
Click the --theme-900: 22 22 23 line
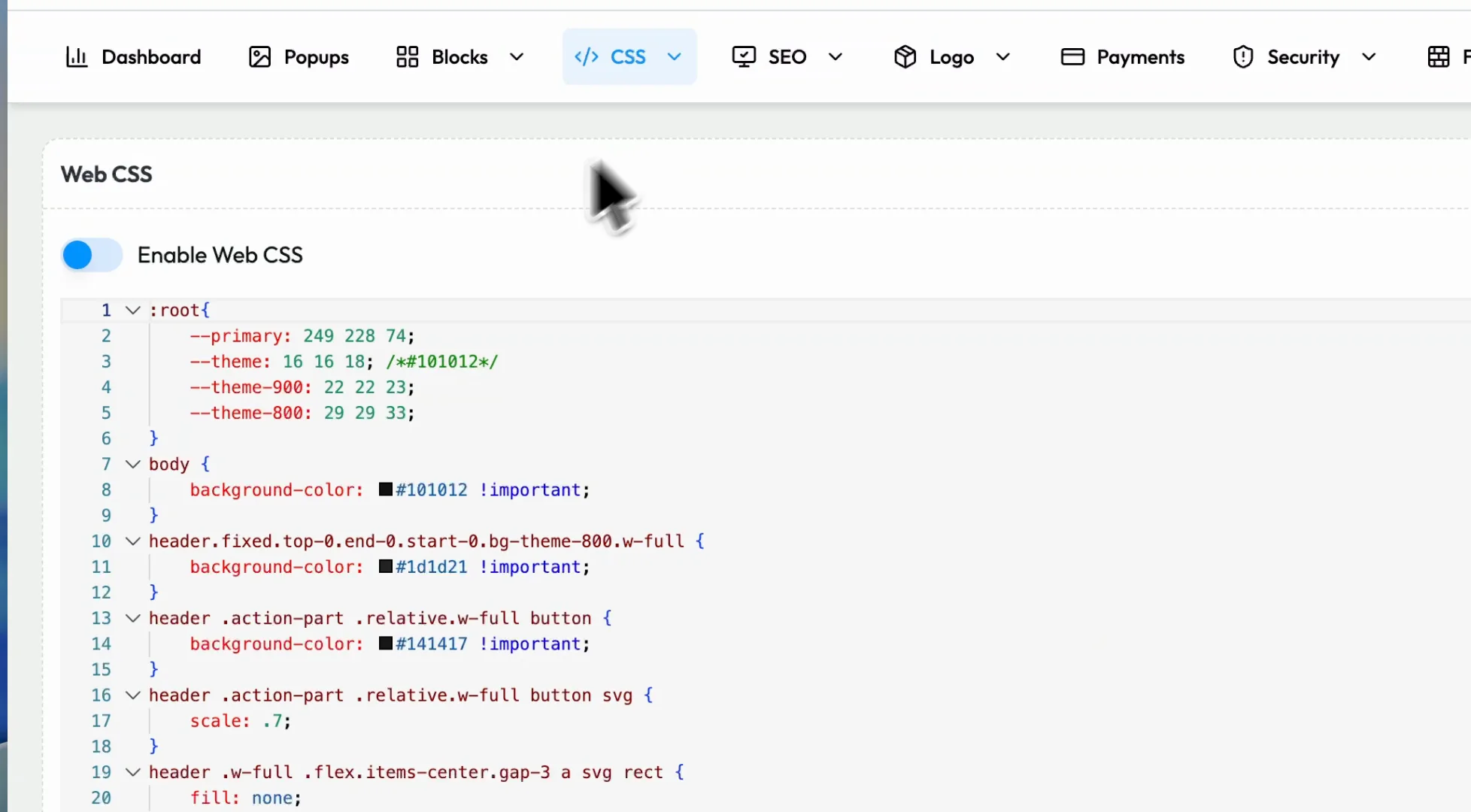point(302,387)
